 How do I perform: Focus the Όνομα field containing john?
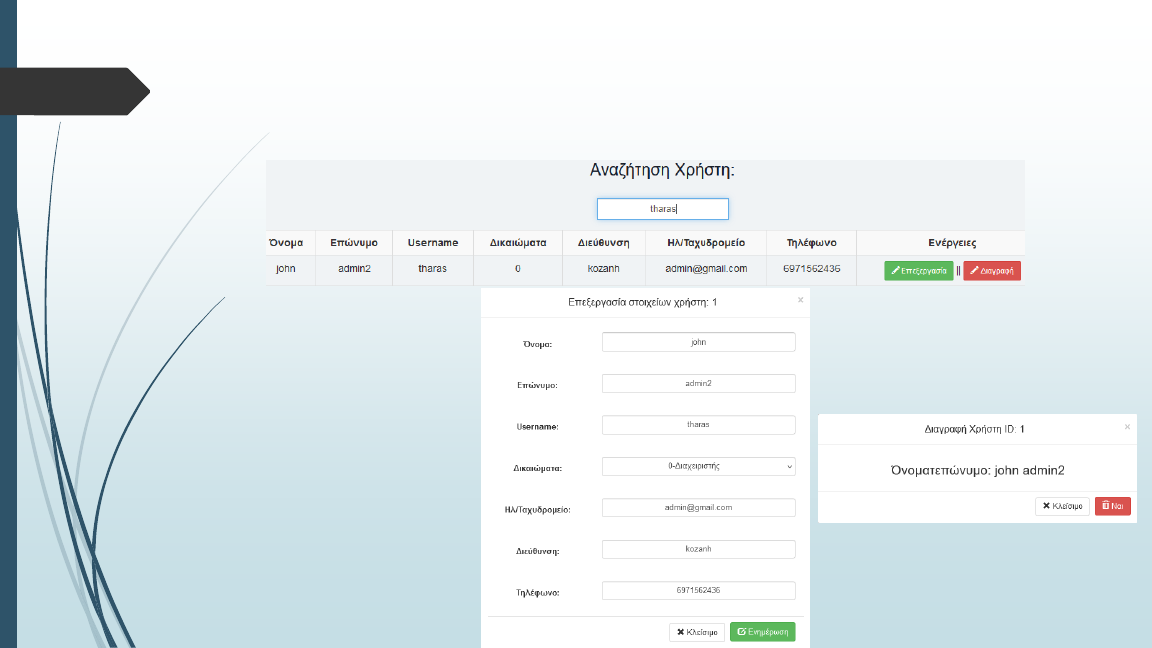(698, 342)
